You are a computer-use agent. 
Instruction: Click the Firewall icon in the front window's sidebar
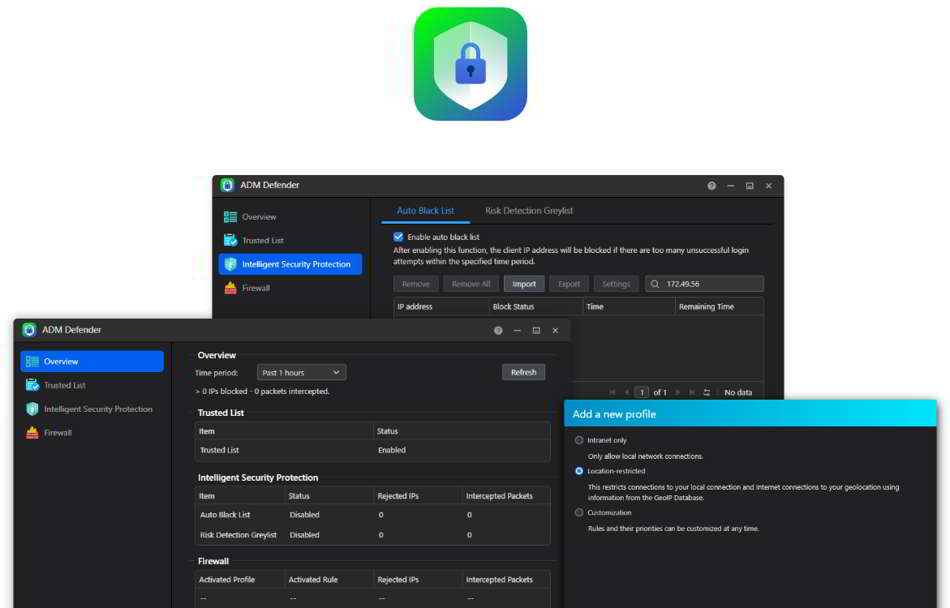[32, 432]
